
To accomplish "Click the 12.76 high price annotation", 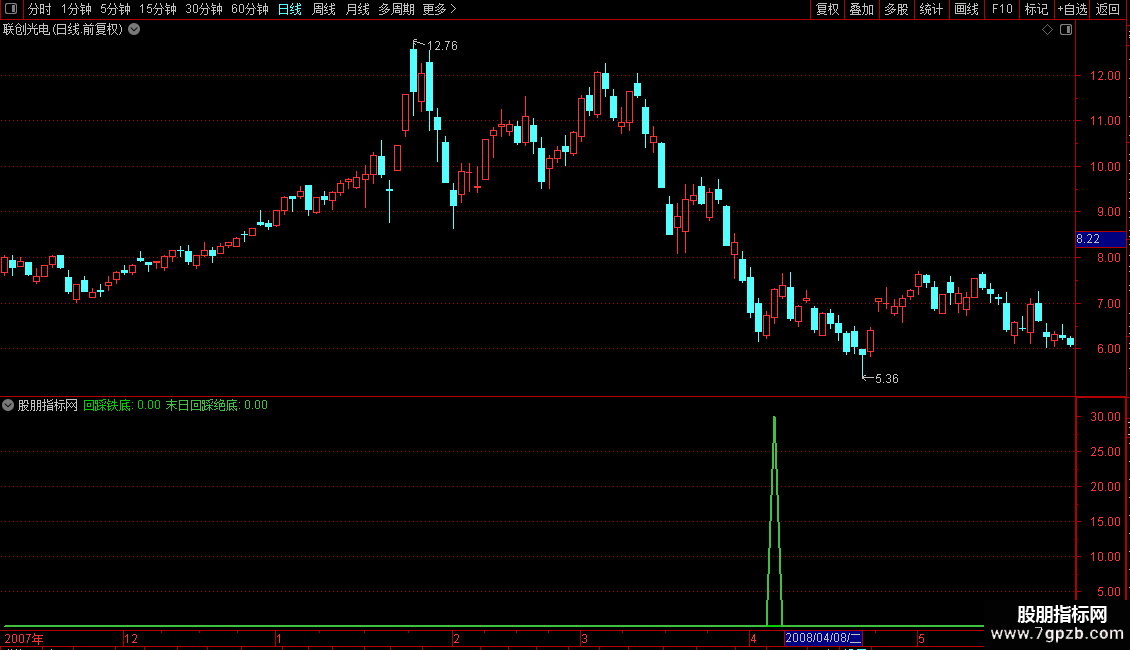I will coord(442,46).
